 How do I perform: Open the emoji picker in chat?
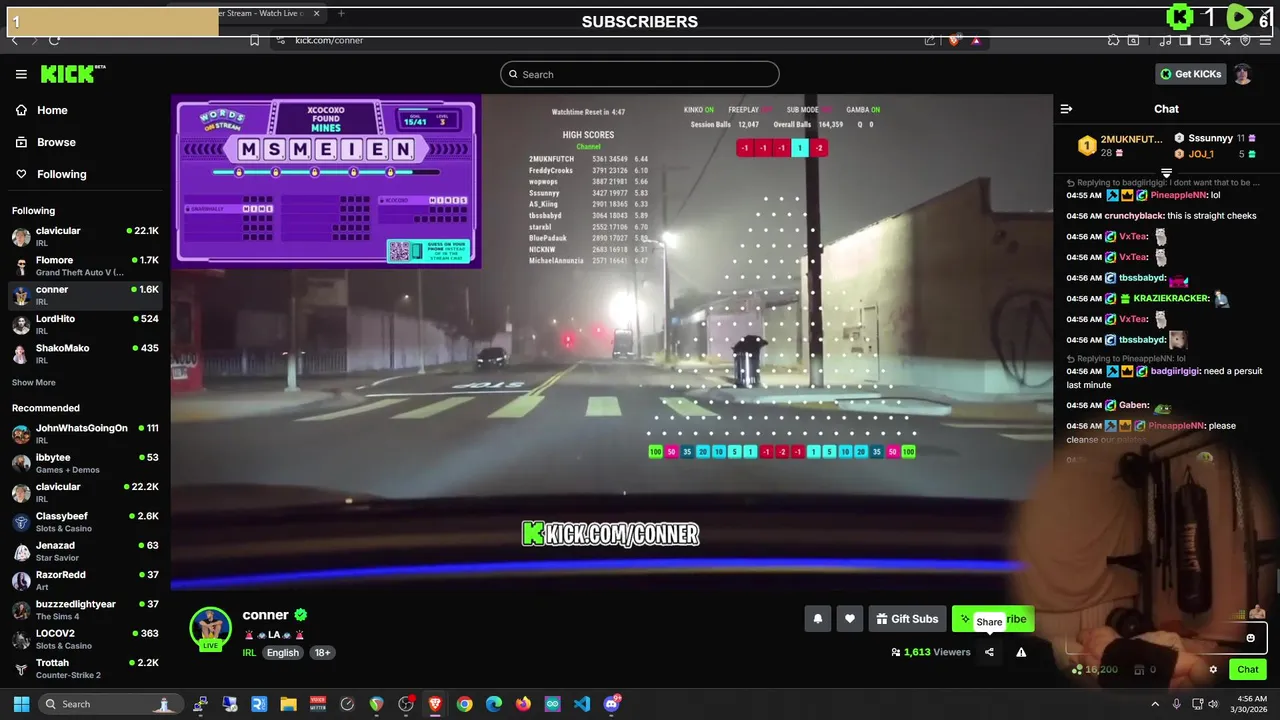point(1250,638)
